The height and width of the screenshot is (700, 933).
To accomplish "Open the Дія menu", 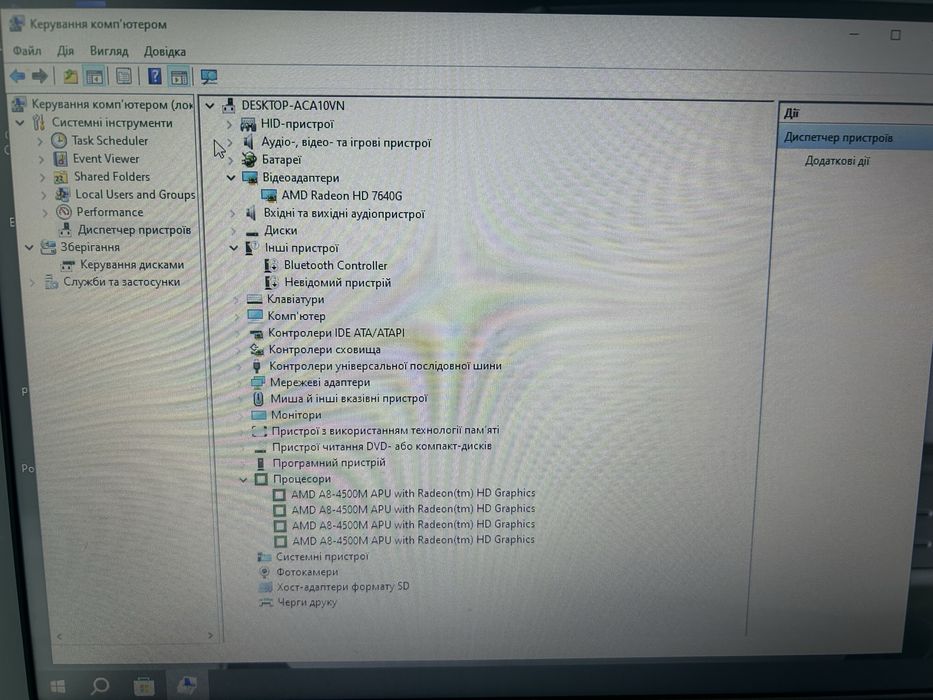I will (65, 51).
